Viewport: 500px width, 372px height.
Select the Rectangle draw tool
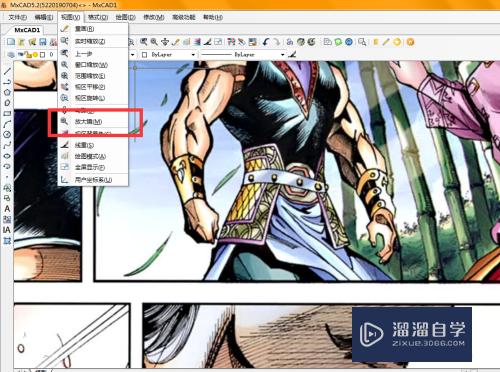point(7,113)
